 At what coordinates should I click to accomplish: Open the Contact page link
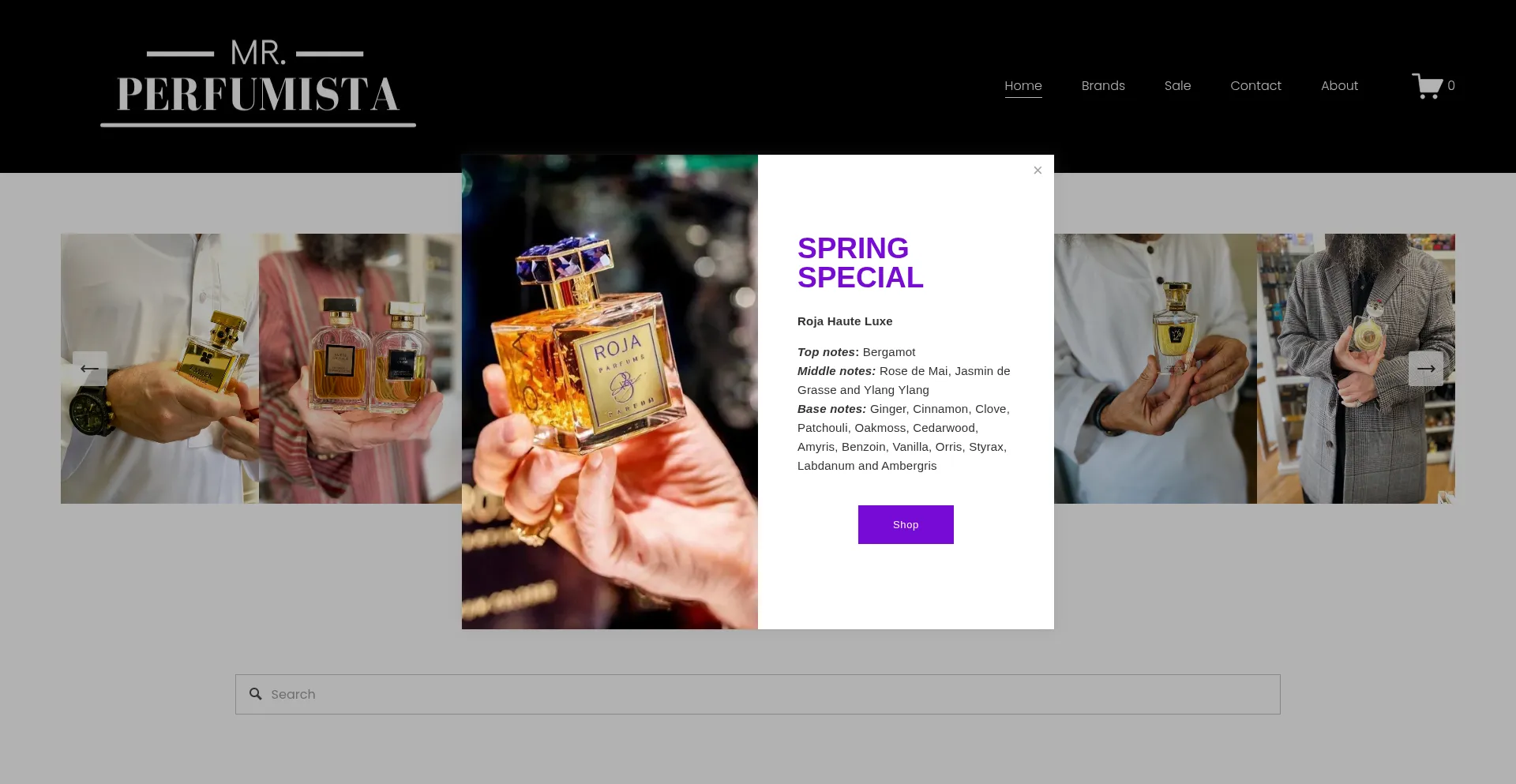1255,86
